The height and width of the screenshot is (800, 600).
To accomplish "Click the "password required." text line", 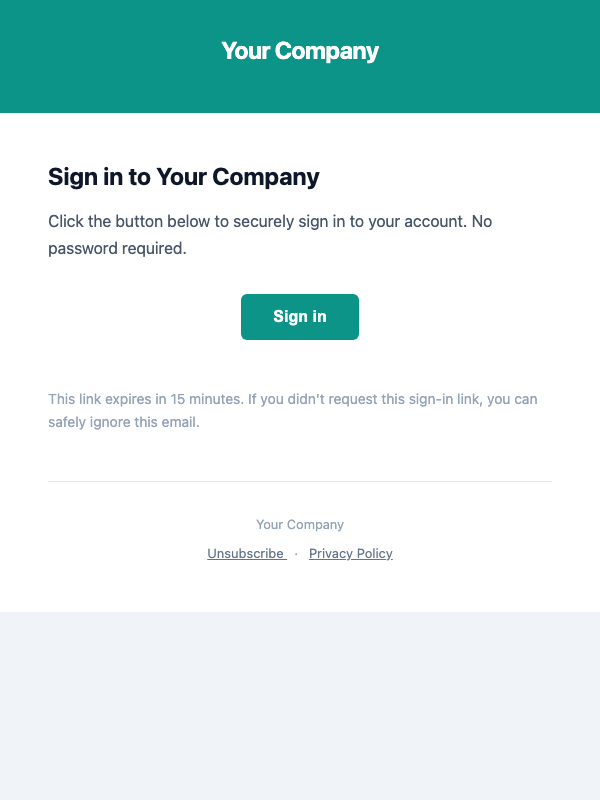I will click(117, 248).
